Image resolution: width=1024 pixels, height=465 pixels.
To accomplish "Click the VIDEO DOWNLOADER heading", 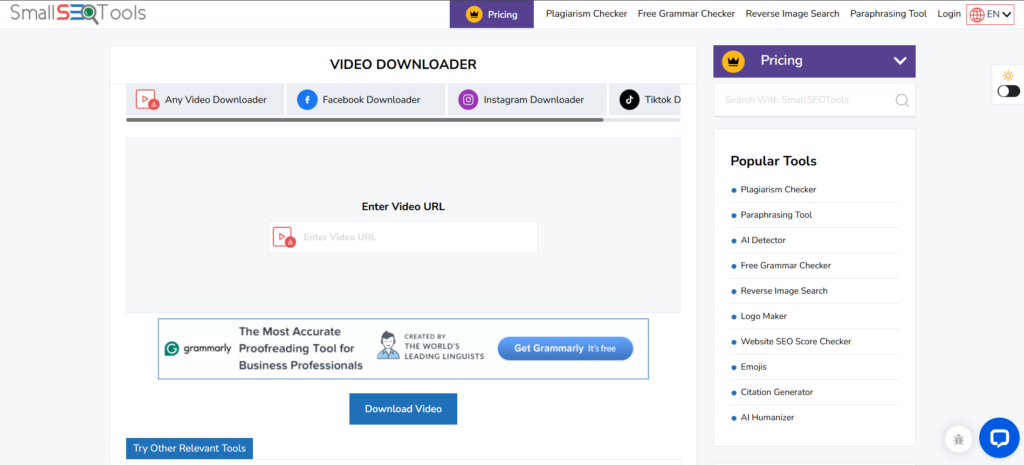I will 403,65.
